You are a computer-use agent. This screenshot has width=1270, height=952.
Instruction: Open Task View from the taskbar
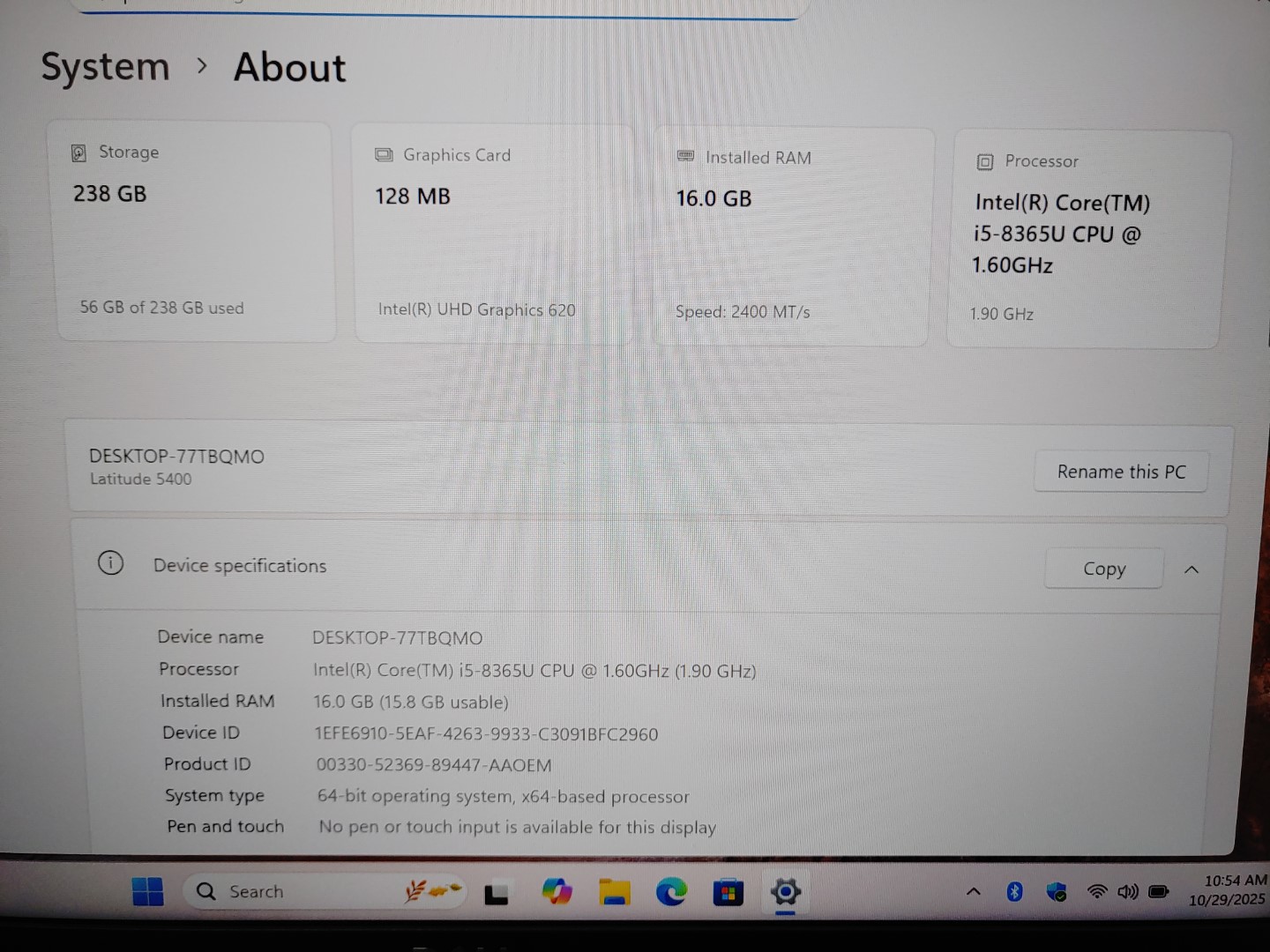pos(497,894)
